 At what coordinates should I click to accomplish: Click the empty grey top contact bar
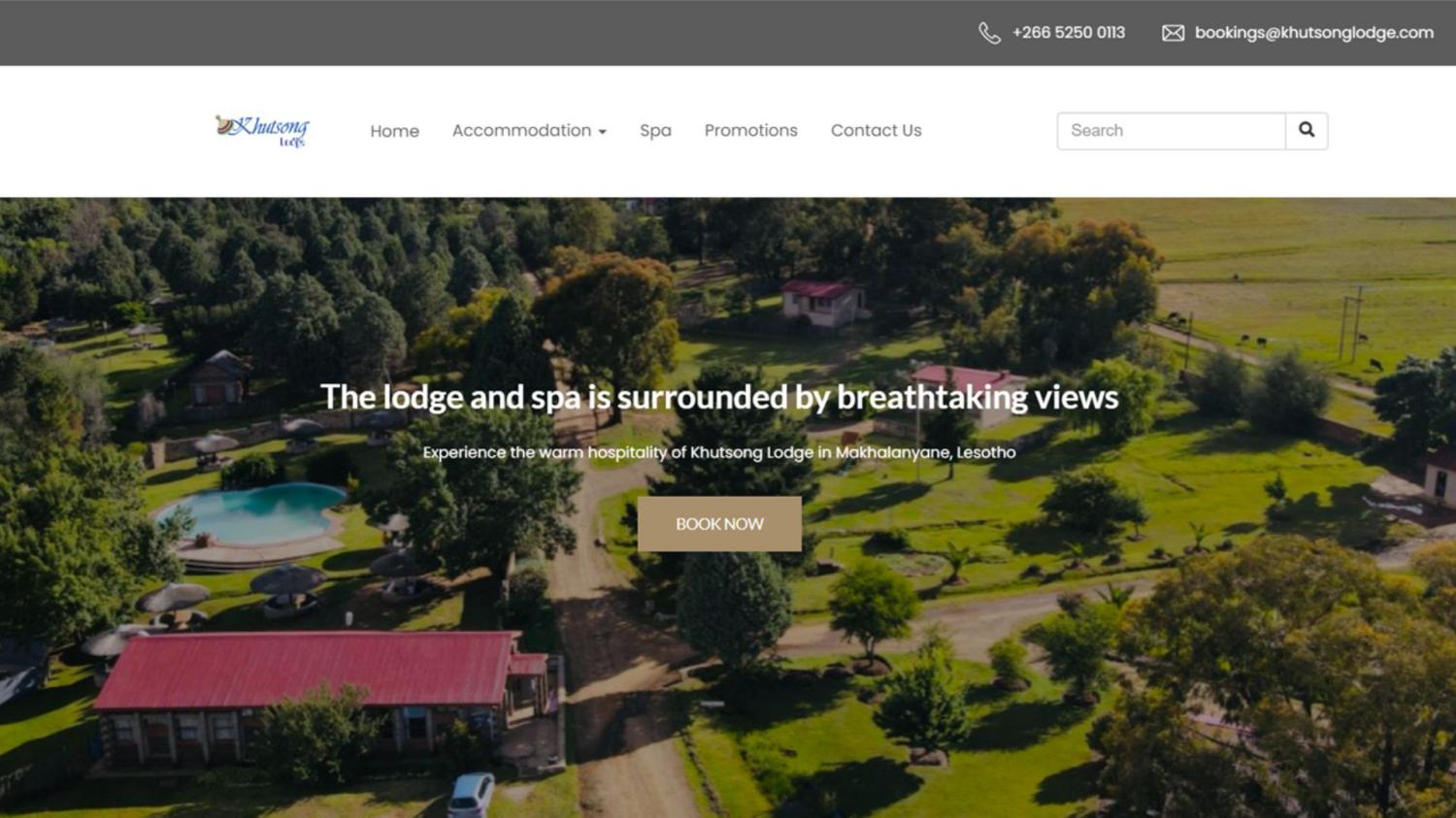485,33
